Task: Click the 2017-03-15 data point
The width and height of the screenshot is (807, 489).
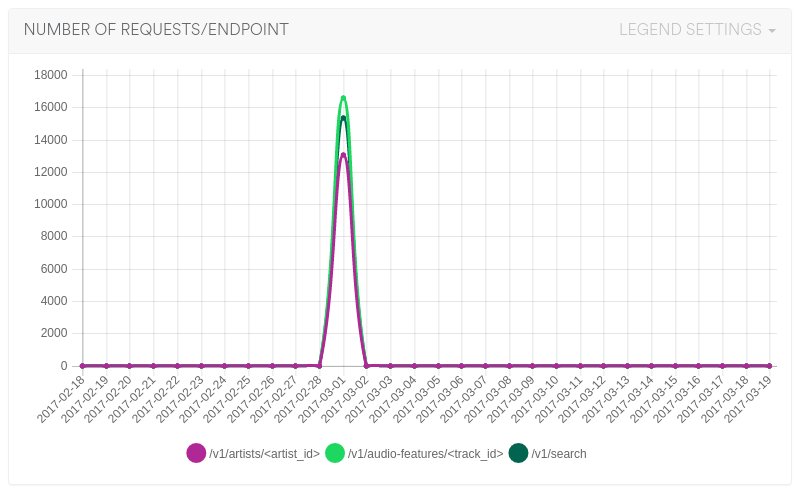Action: click(x=675, y=366)
